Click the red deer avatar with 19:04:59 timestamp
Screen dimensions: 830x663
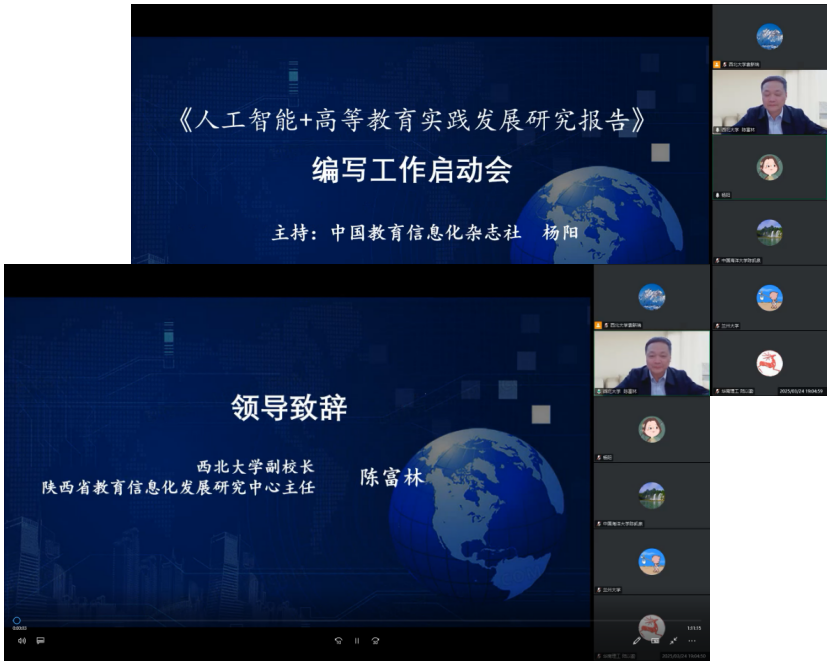coord(769,363)
